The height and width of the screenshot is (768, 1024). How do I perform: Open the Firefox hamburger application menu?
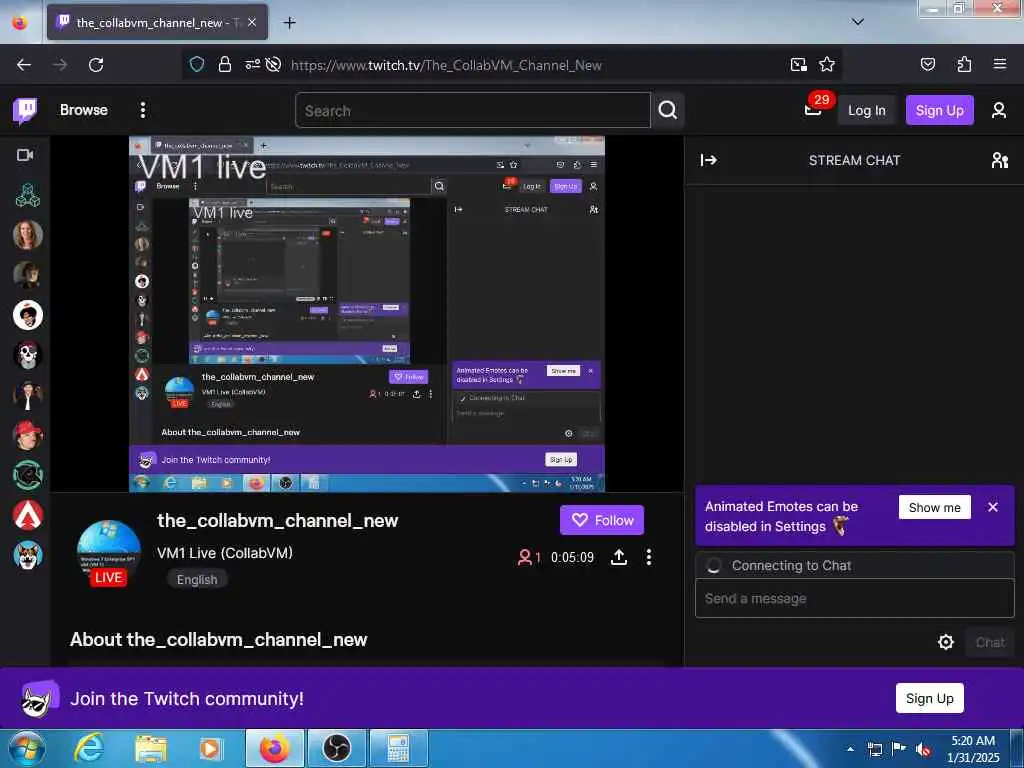tap(999, 65)
